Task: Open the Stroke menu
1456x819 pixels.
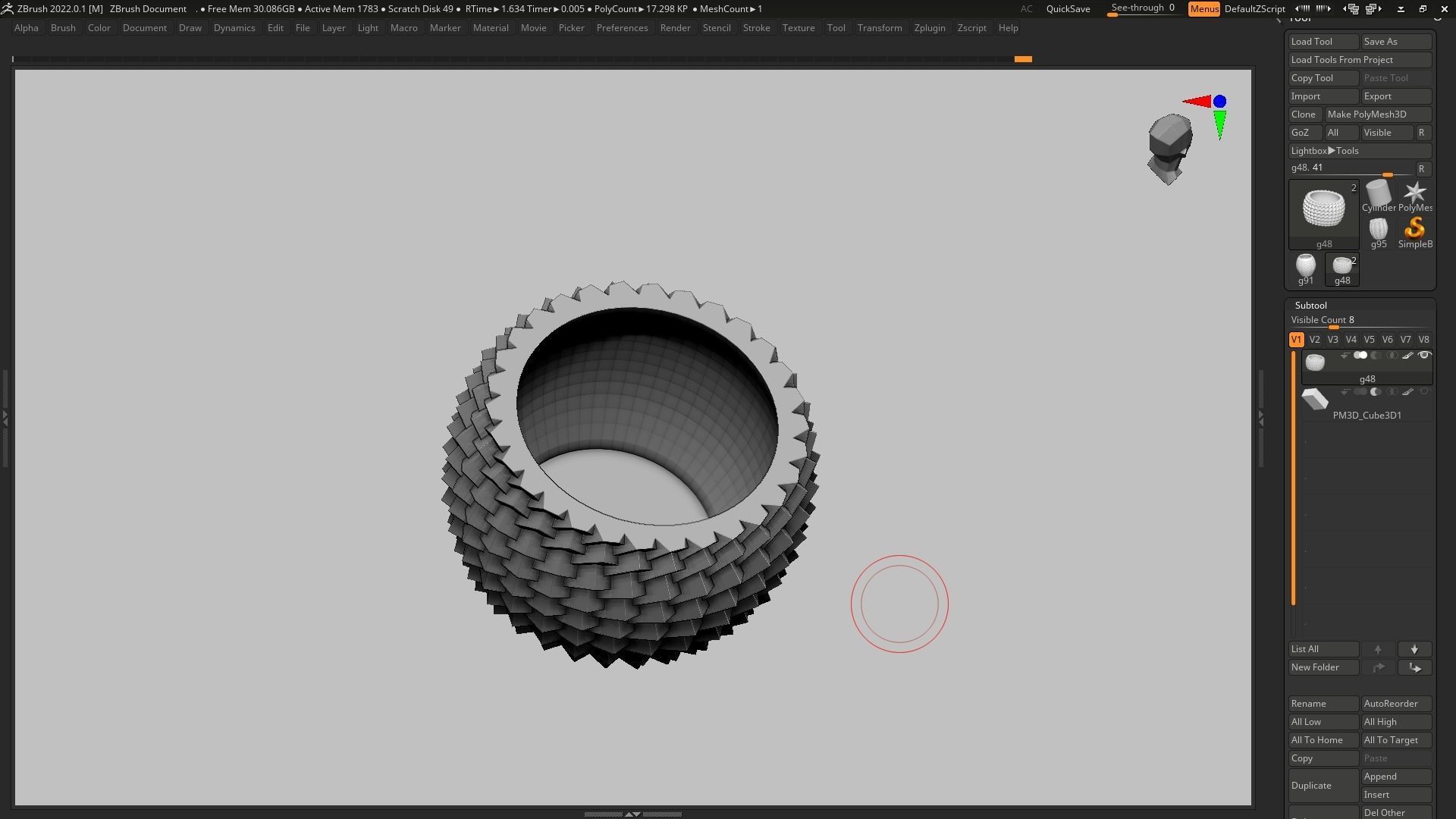Action: 755,28
